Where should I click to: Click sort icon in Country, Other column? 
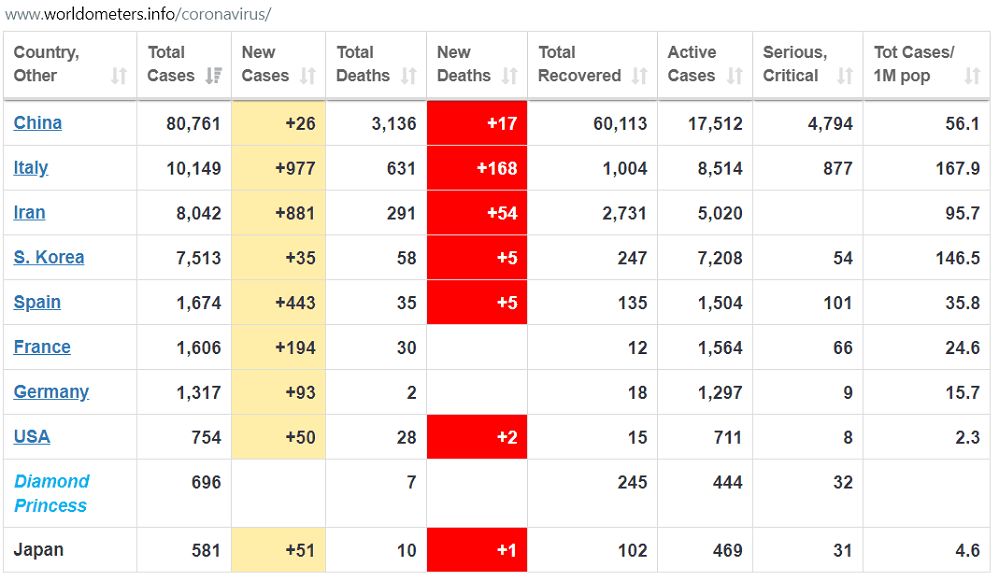pyautogui.click(x=119, y=76)
